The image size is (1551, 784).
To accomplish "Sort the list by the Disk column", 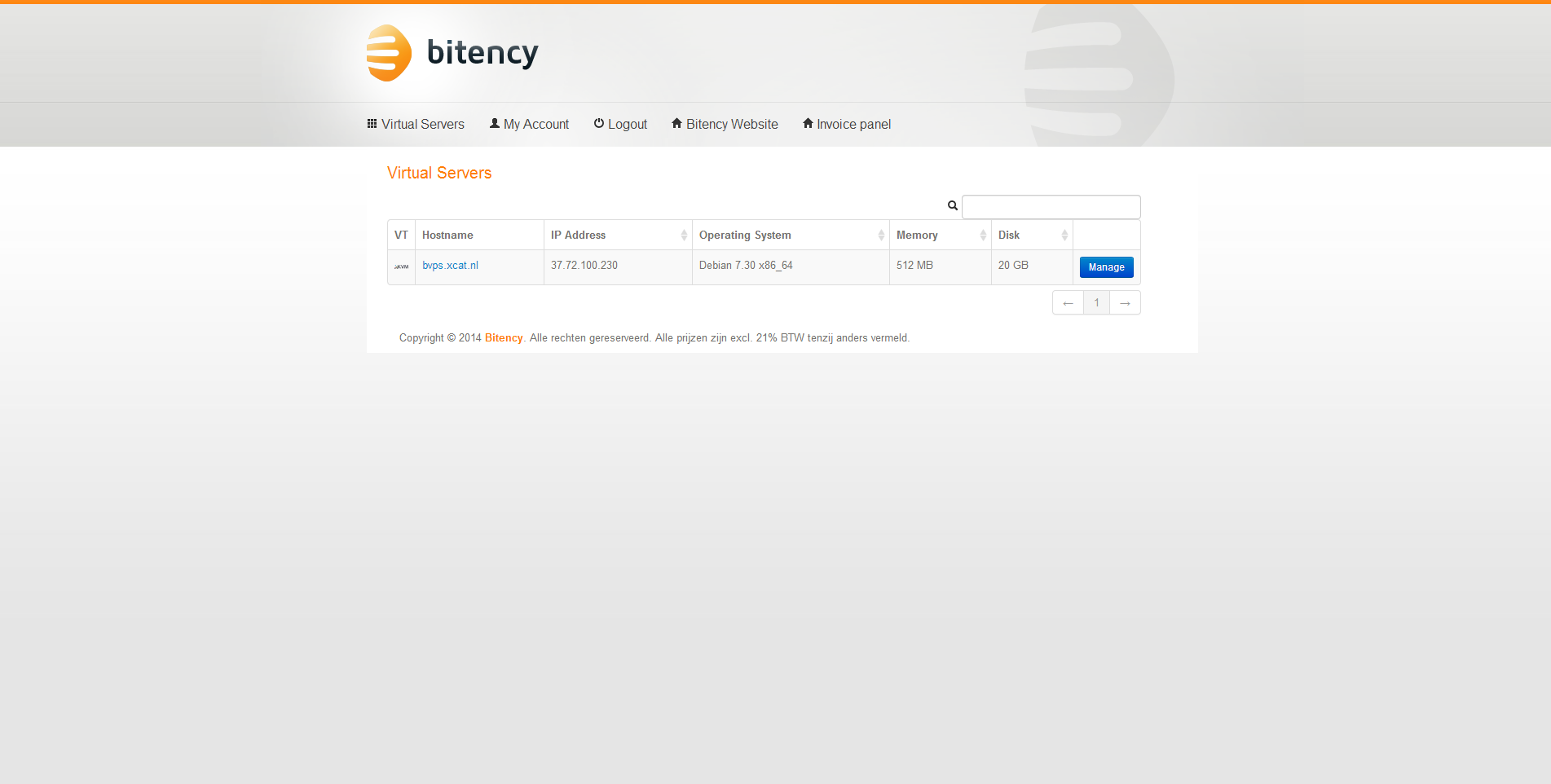I will [1064, 236].
